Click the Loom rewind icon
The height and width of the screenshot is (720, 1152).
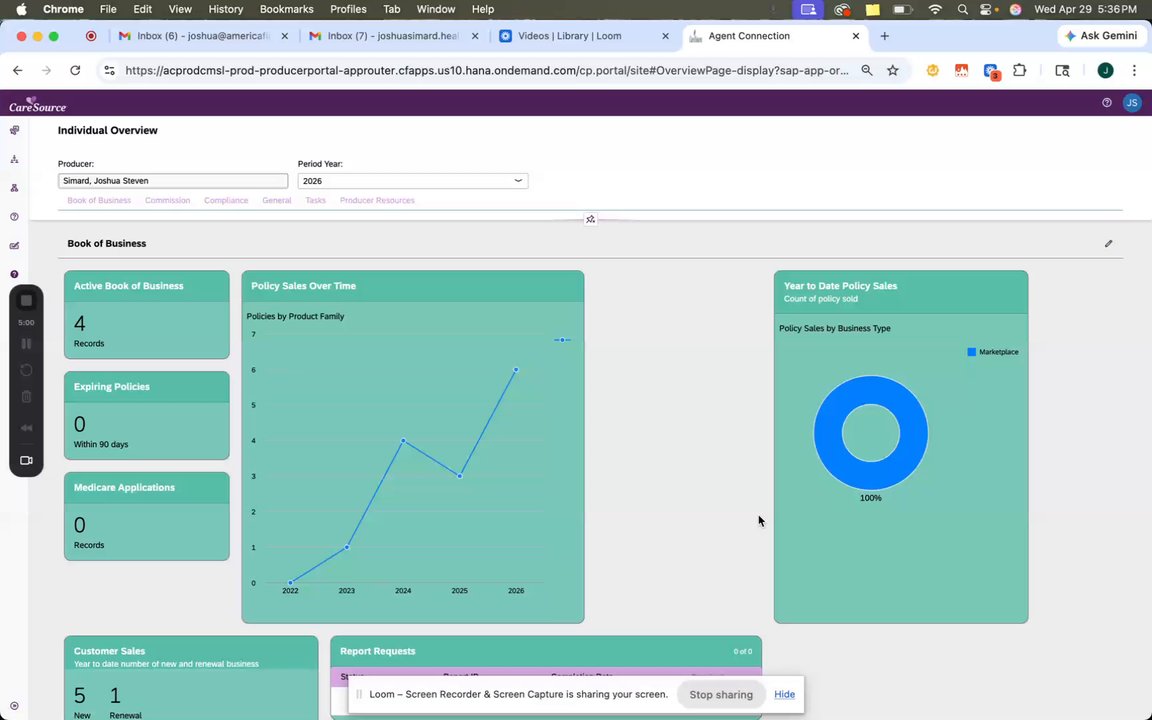coord(26,428)
